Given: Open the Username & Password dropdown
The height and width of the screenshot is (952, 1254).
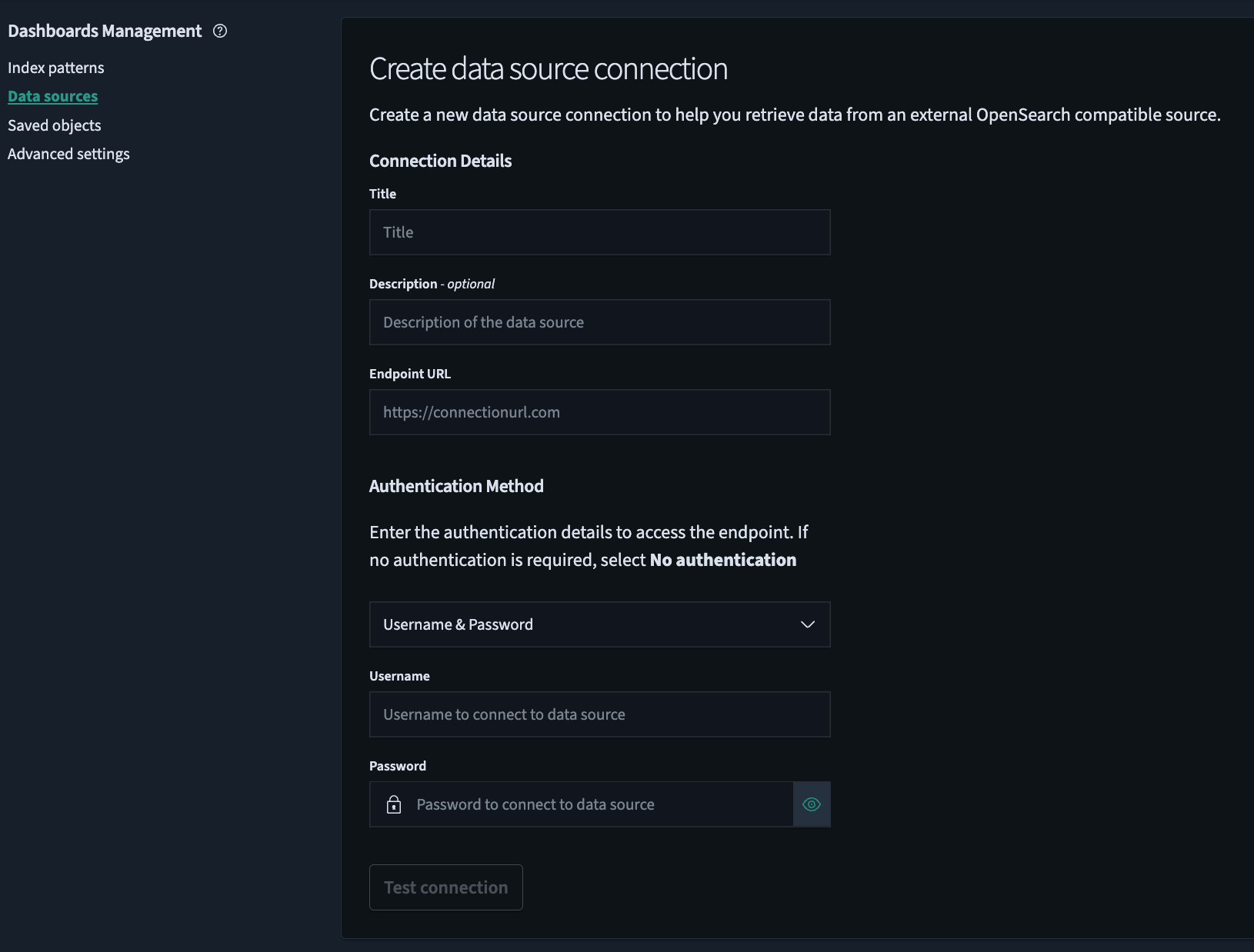Looking at the screenshot, I should [x=600, y=624].
